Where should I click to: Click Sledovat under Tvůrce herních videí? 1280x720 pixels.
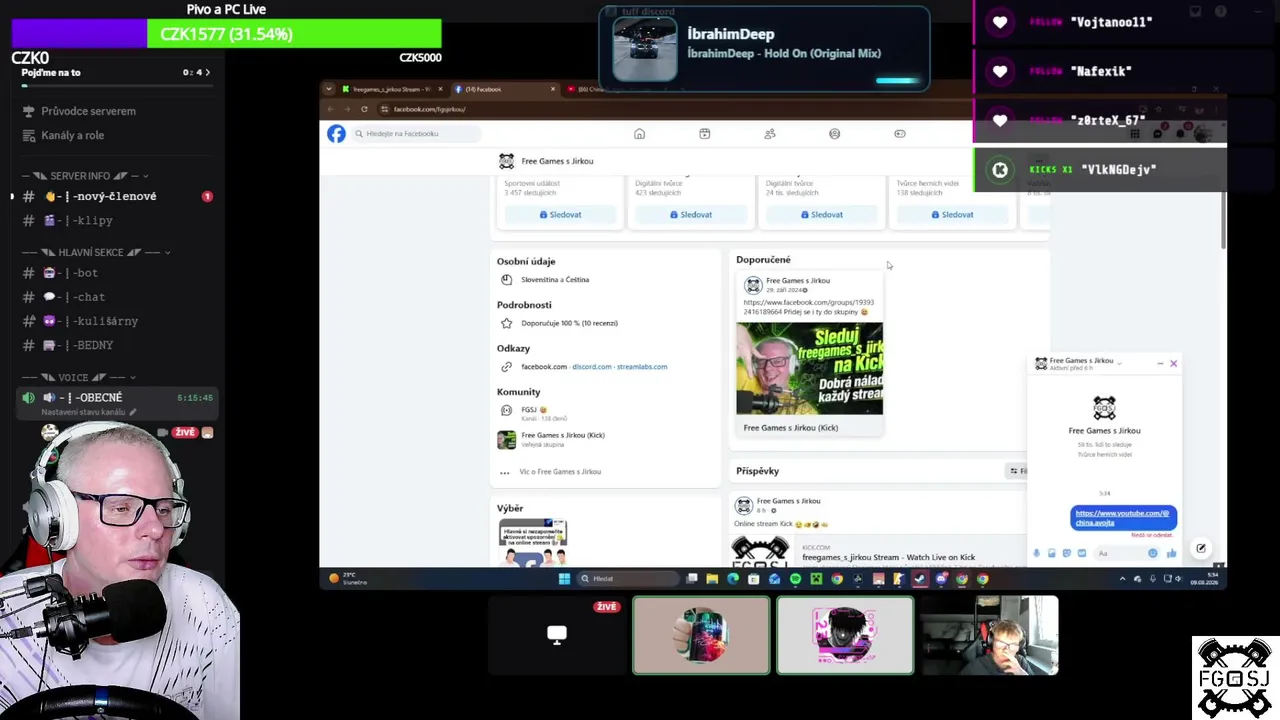pyautogui.click(x=952, y=215)
